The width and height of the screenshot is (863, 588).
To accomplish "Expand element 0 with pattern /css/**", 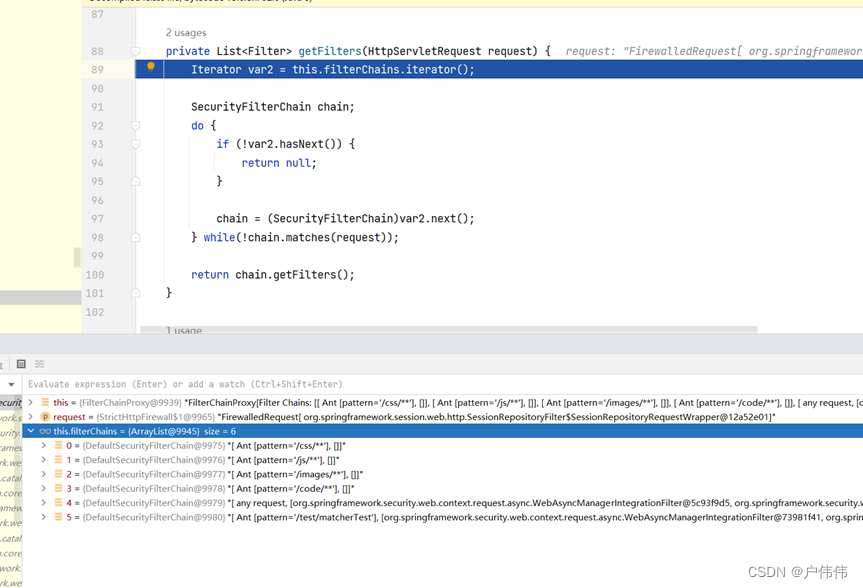I will (x=43, y=445).
